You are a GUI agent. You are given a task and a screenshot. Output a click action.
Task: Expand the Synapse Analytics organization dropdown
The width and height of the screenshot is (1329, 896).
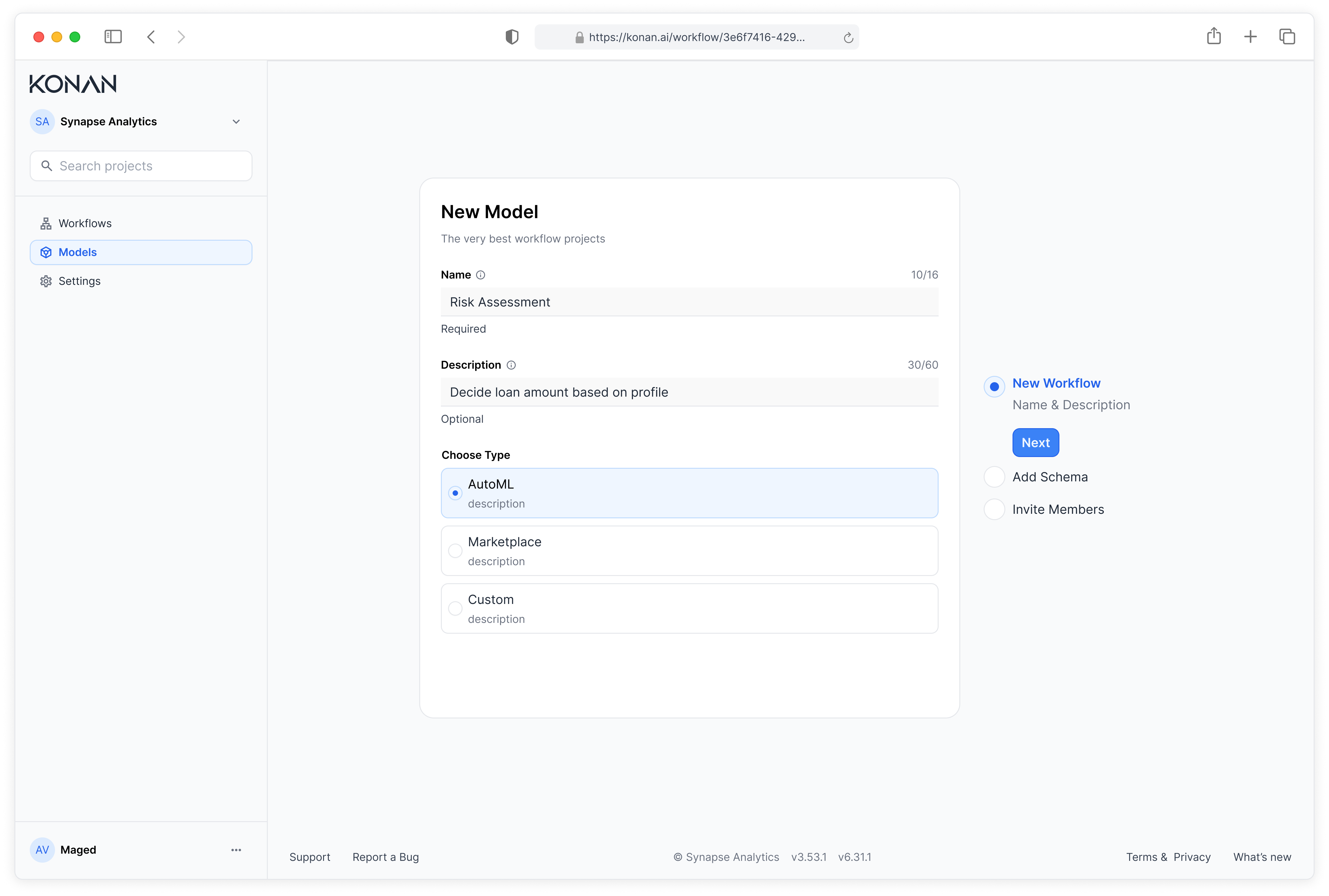click(x=236, y=122)
